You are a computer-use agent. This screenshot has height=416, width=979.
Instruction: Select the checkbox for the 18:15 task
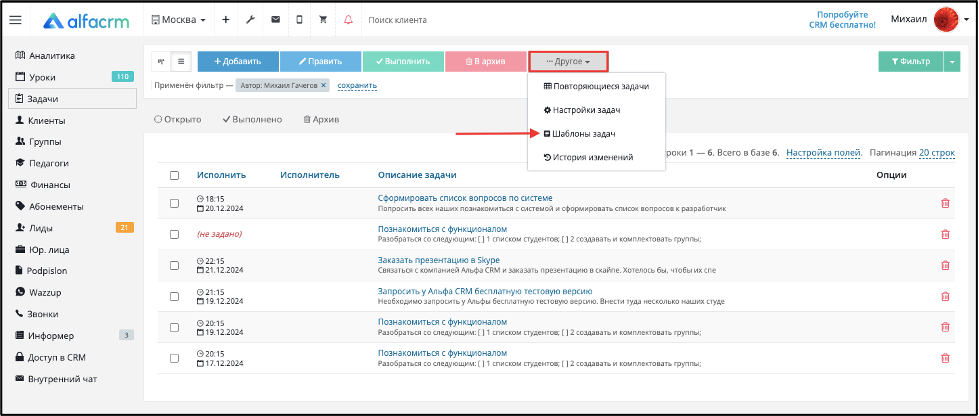(x=174, y=203)
